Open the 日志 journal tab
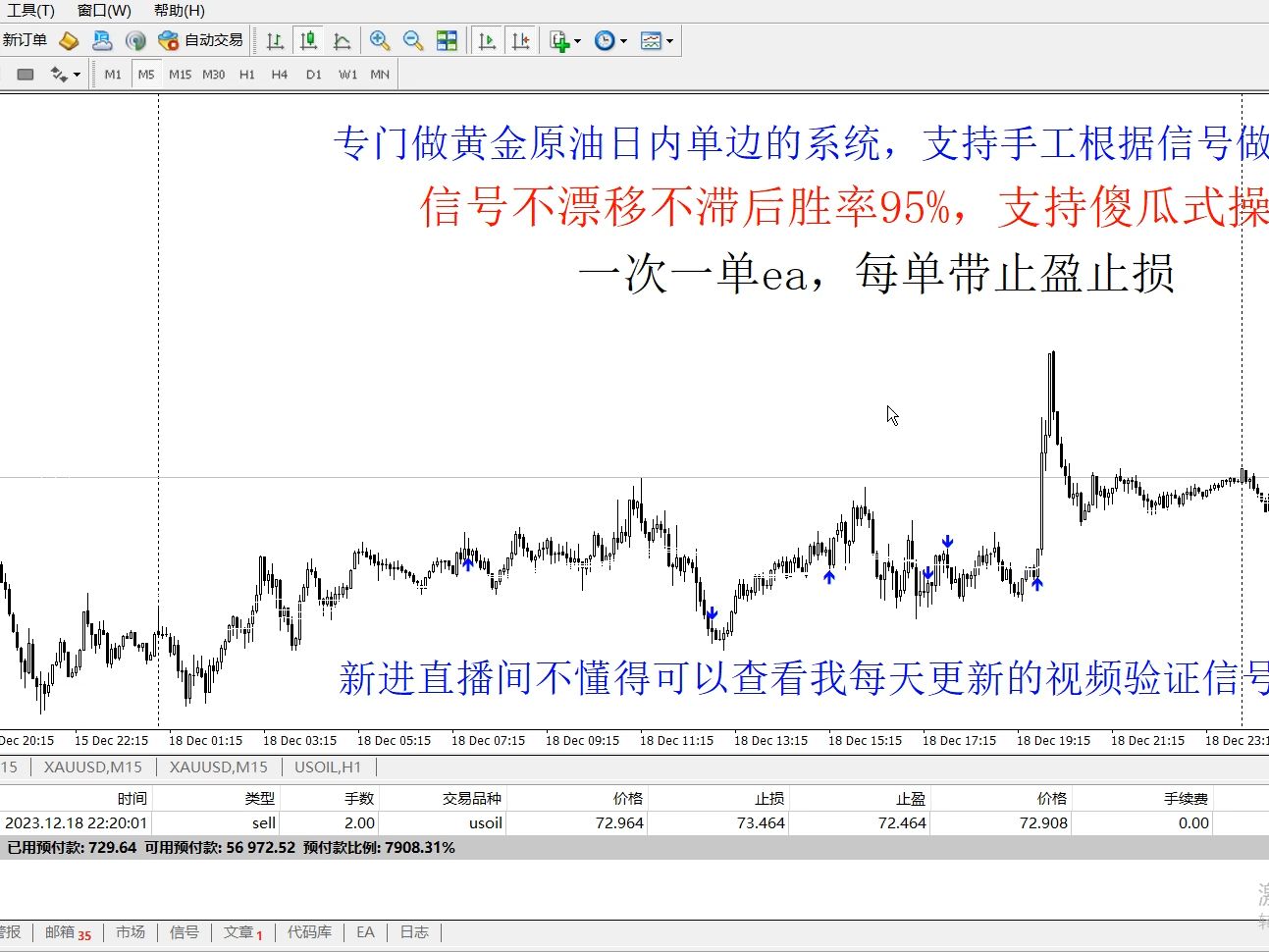 tap(414, 932)
